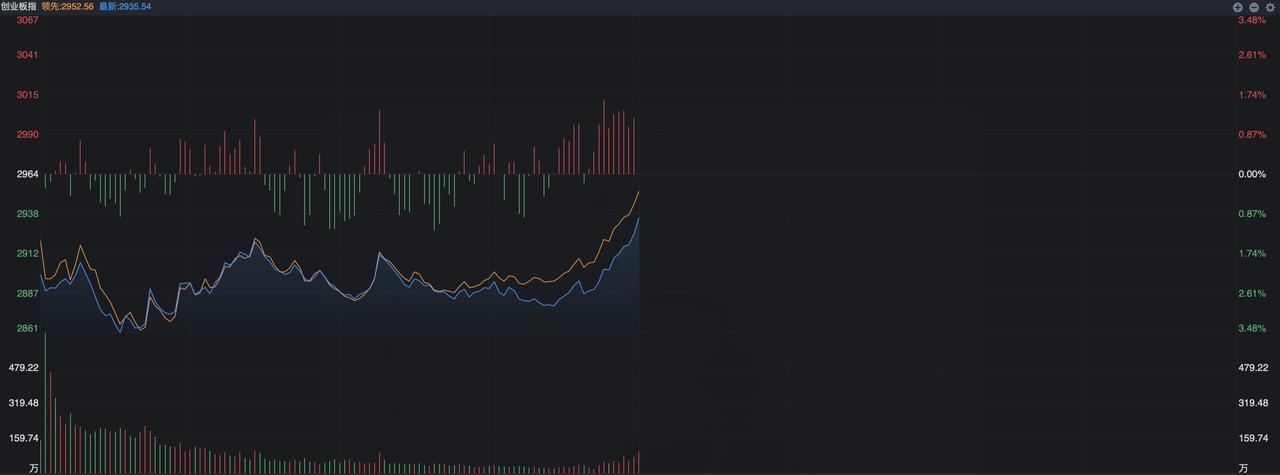Click the right-axis 319.48 volume label
Image resolution: width=1280 pixels, height=475 pixels.
coord(1254,403)
